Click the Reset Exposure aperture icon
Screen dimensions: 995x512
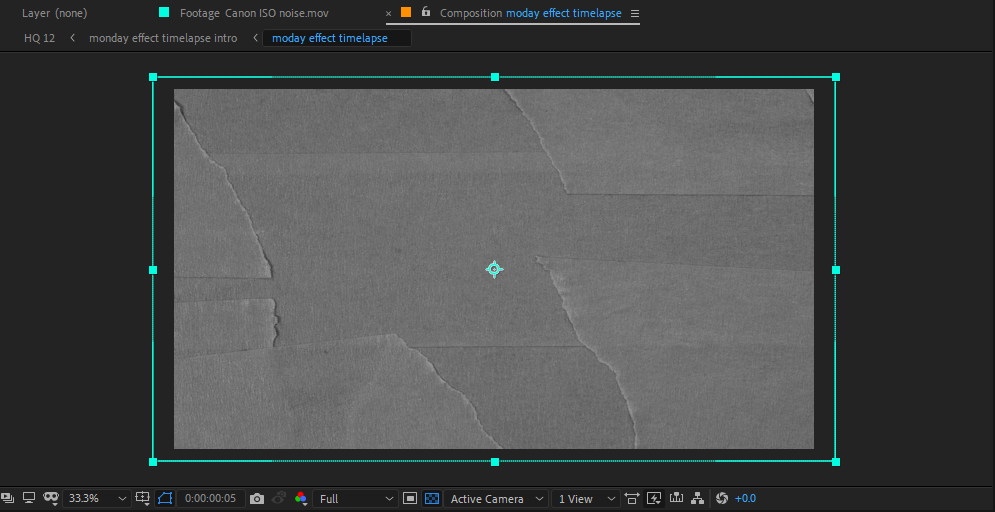(722, 499)
